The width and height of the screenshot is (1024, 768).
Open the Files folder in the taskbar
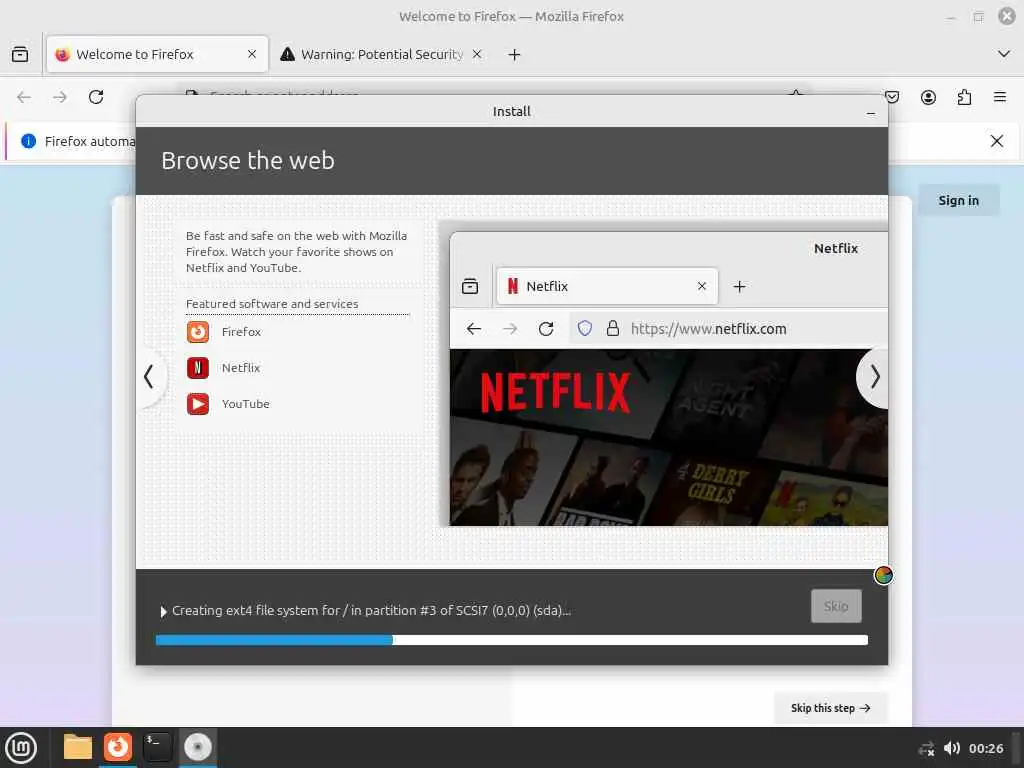pyautogui.click(x=78, y=747)
